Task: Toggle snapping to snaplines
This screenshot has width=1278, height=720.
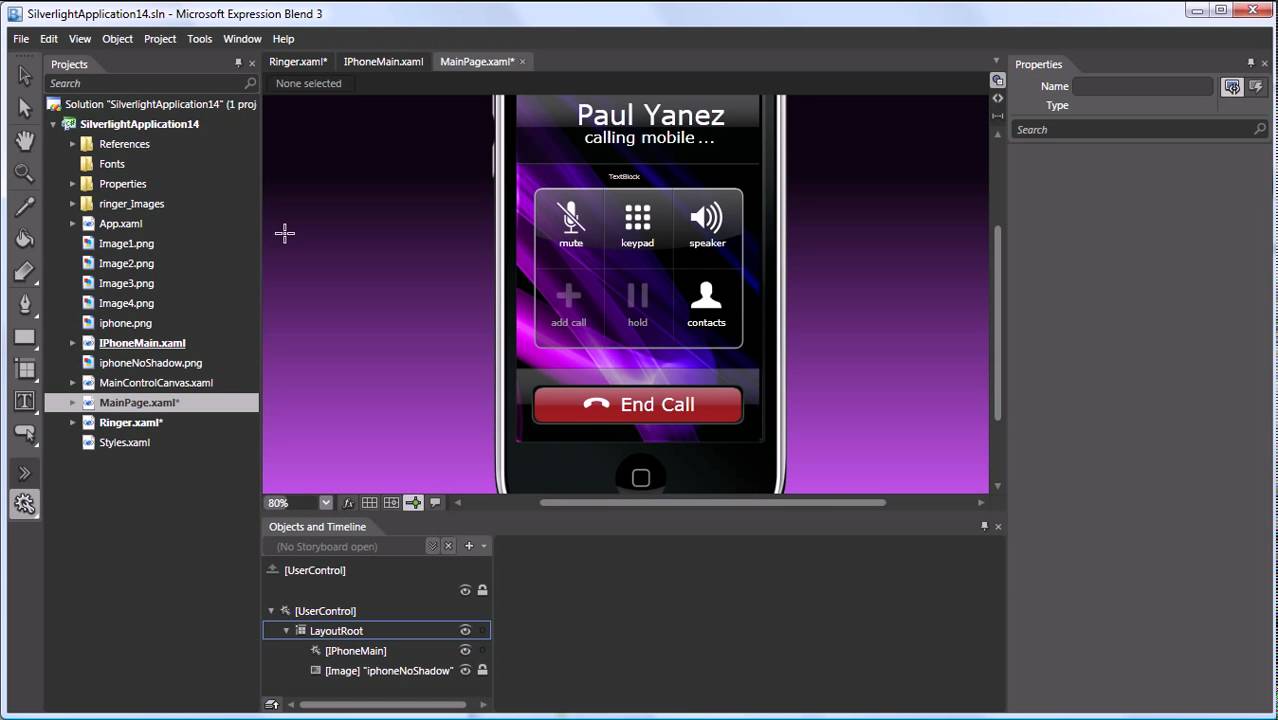Action: pyautogui.click(x=413, y=503)
